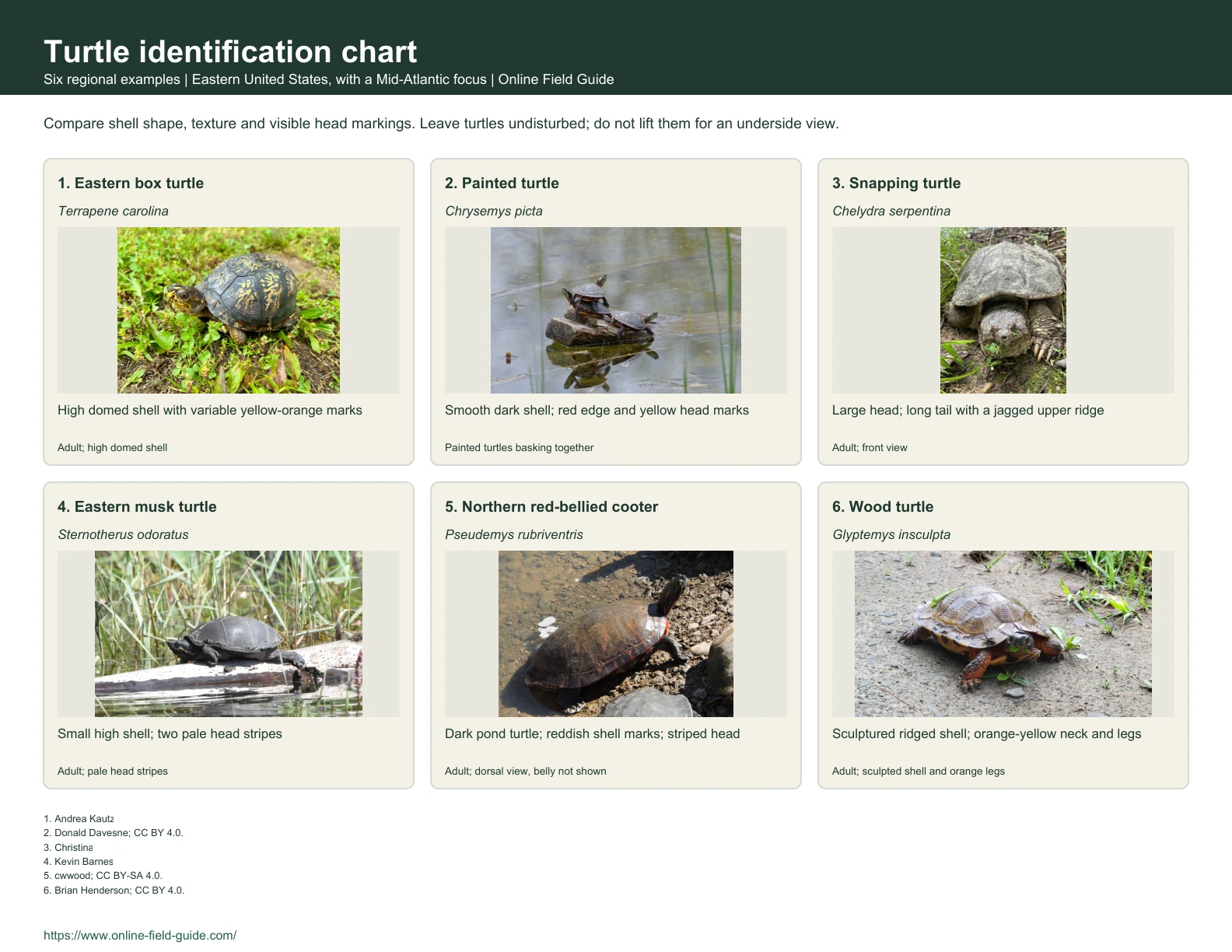Click scientific name 'Sternotherus odoratus'
Image resolution: width=1232 pixels, height=952 pixels.
123,534
